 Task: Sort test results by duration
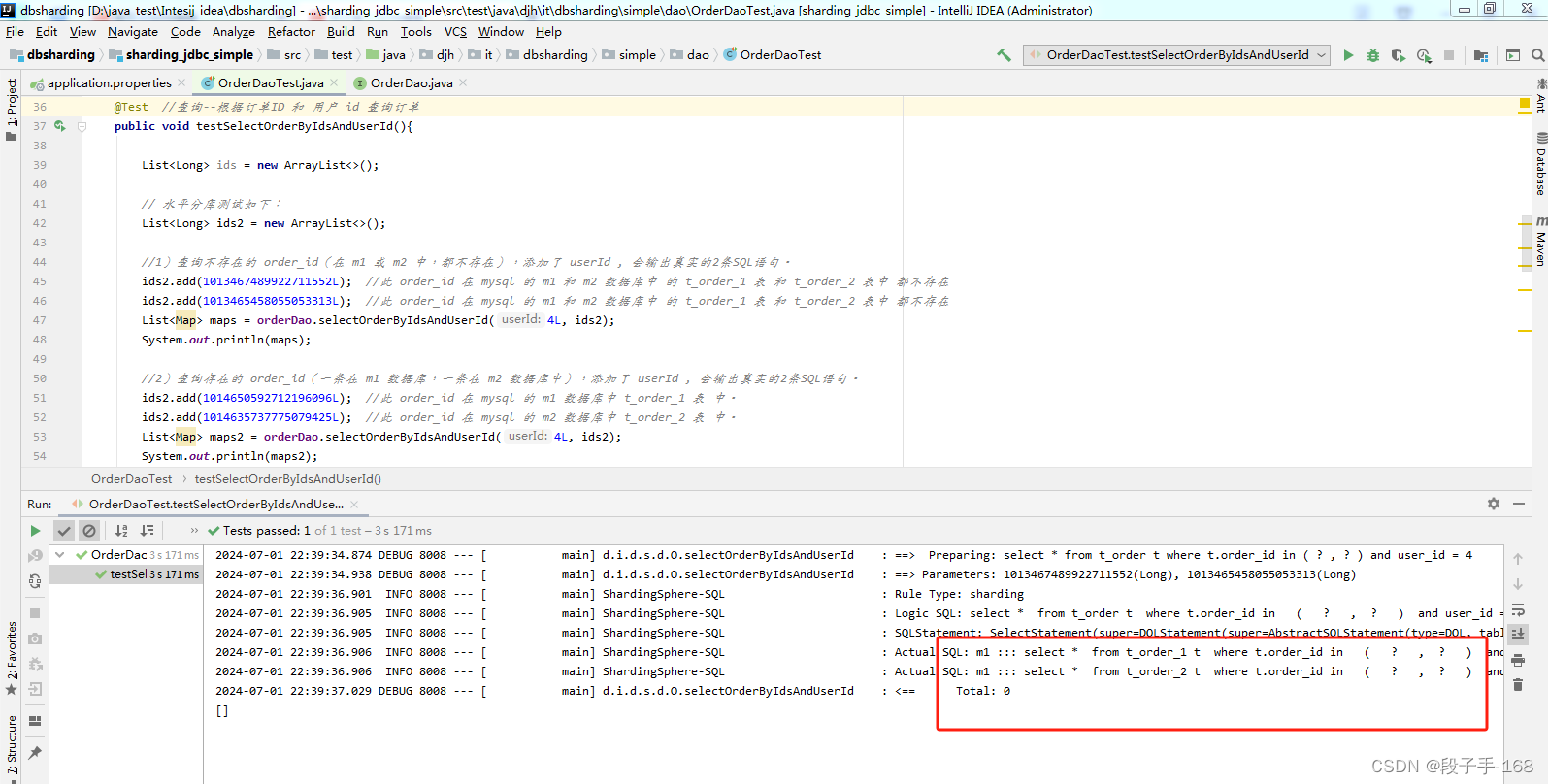(x=147, y=531)
